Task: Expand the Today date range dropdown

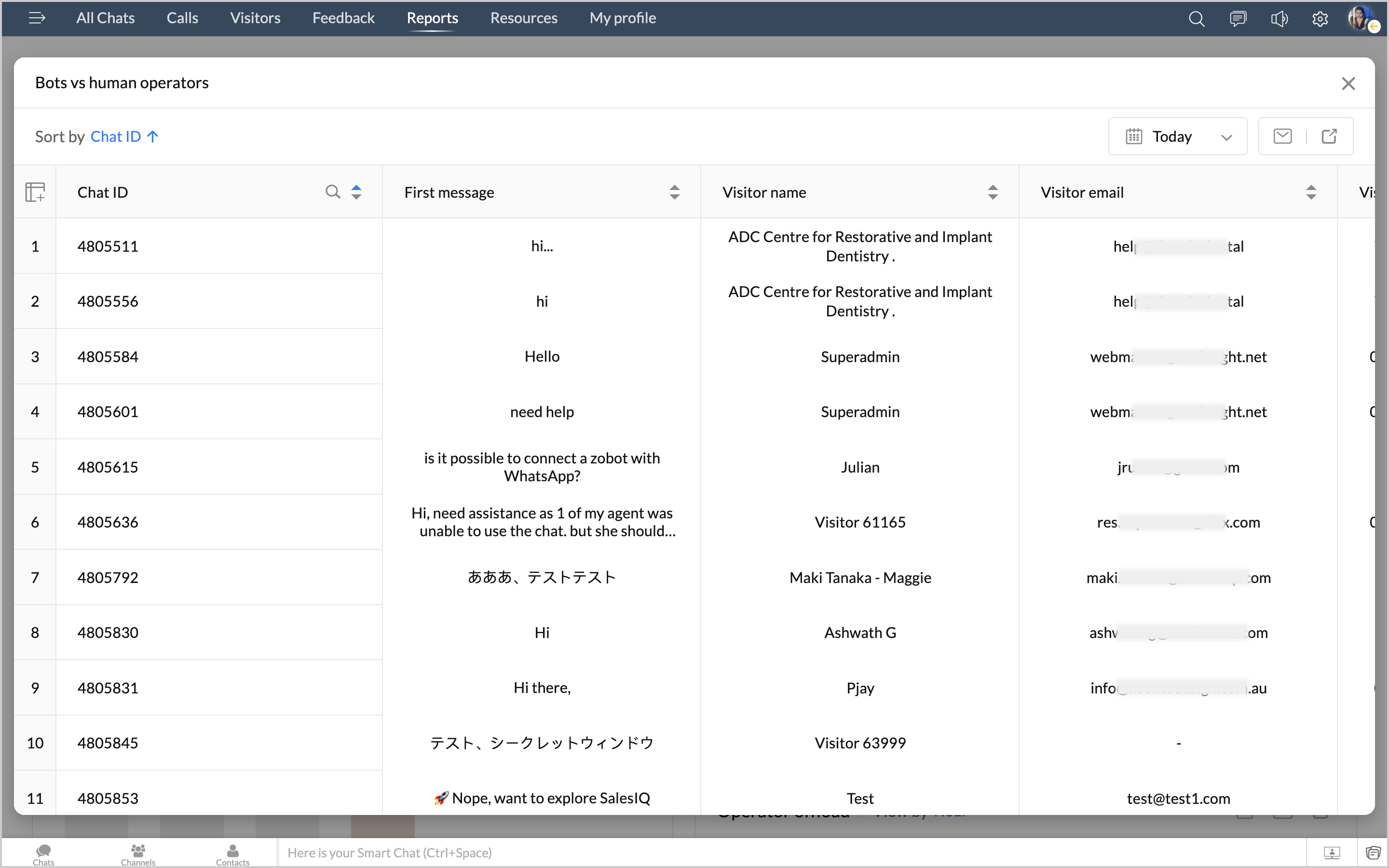Action: point(1177,136)
